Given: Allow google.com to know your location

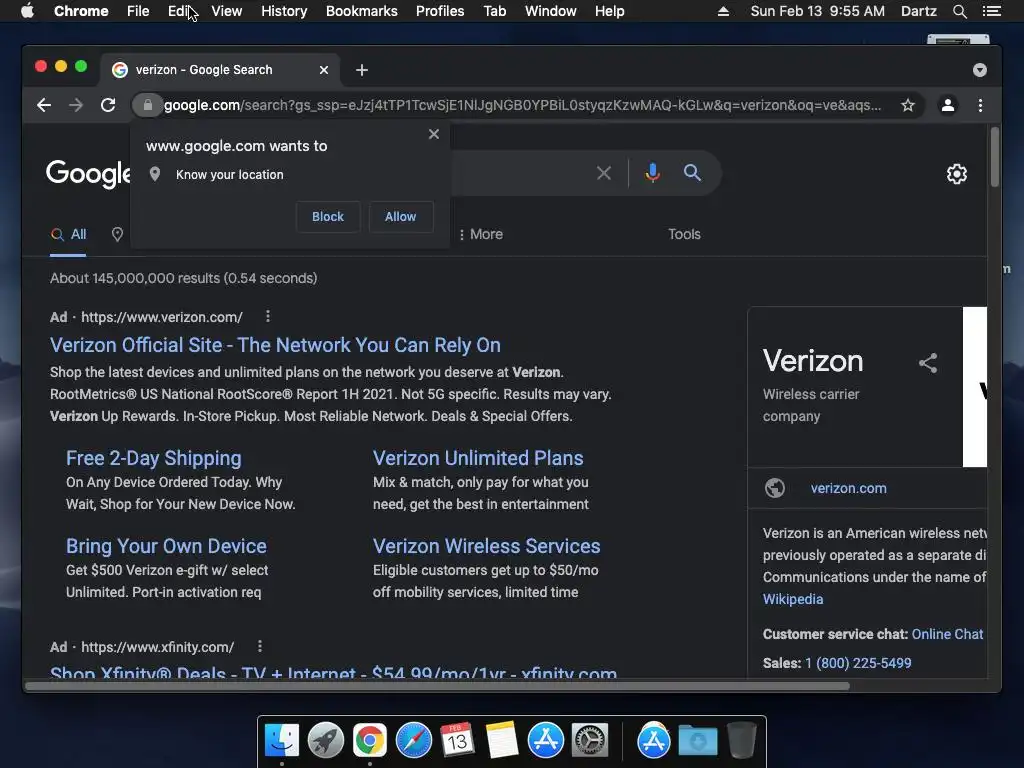Looking at the screenshot, I should pos(400,217).
